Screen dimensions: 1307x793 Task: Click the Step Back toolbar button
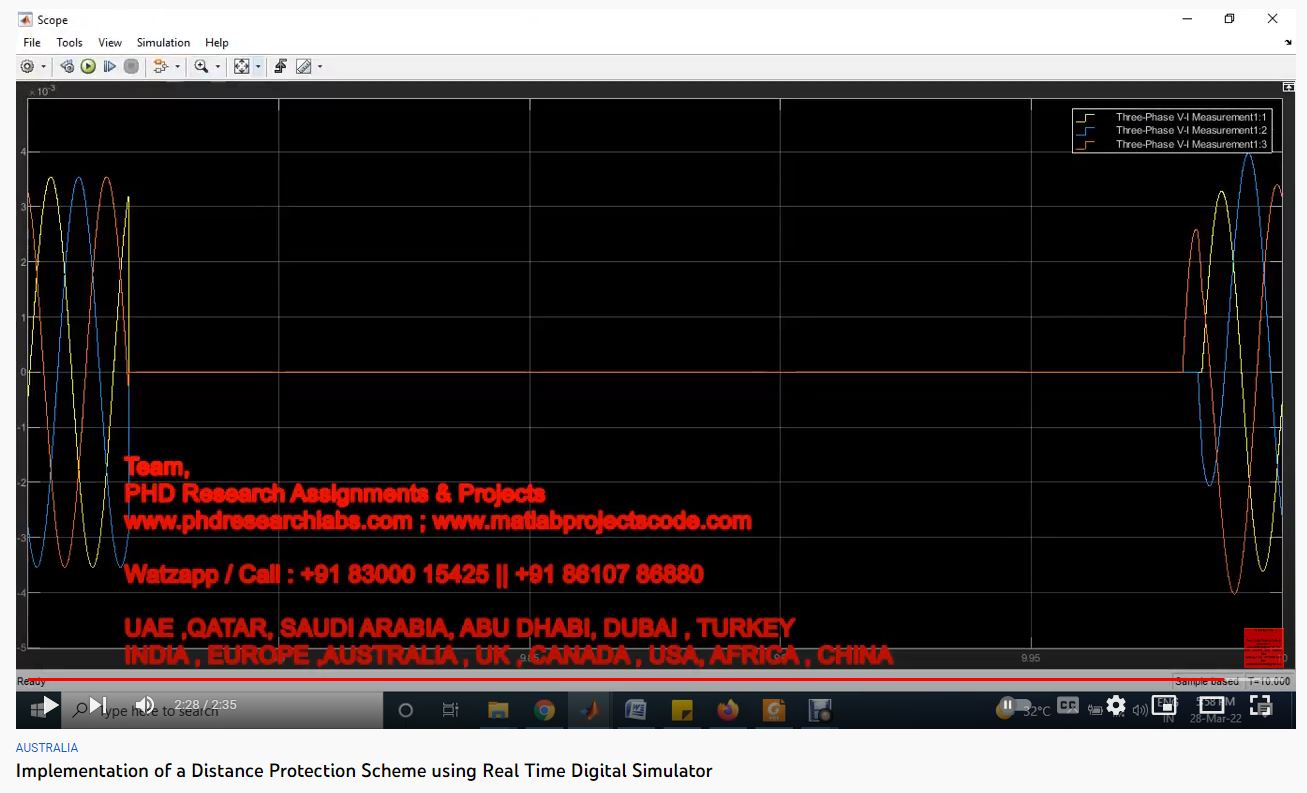click(67, 67)
